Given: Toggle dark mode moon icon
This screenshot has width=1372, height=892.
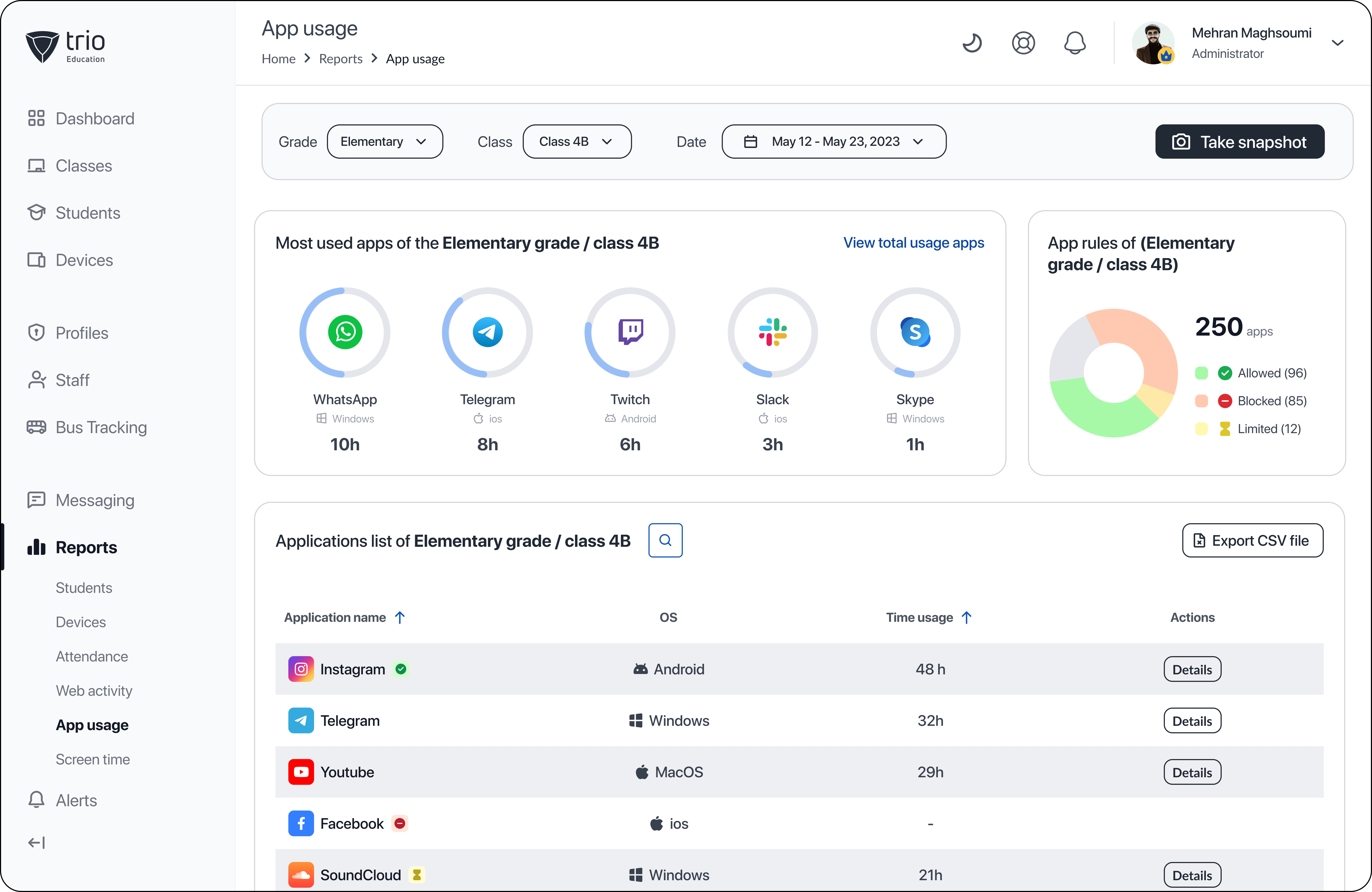Looking at the screenshot, I should click(x=972, y=43).
